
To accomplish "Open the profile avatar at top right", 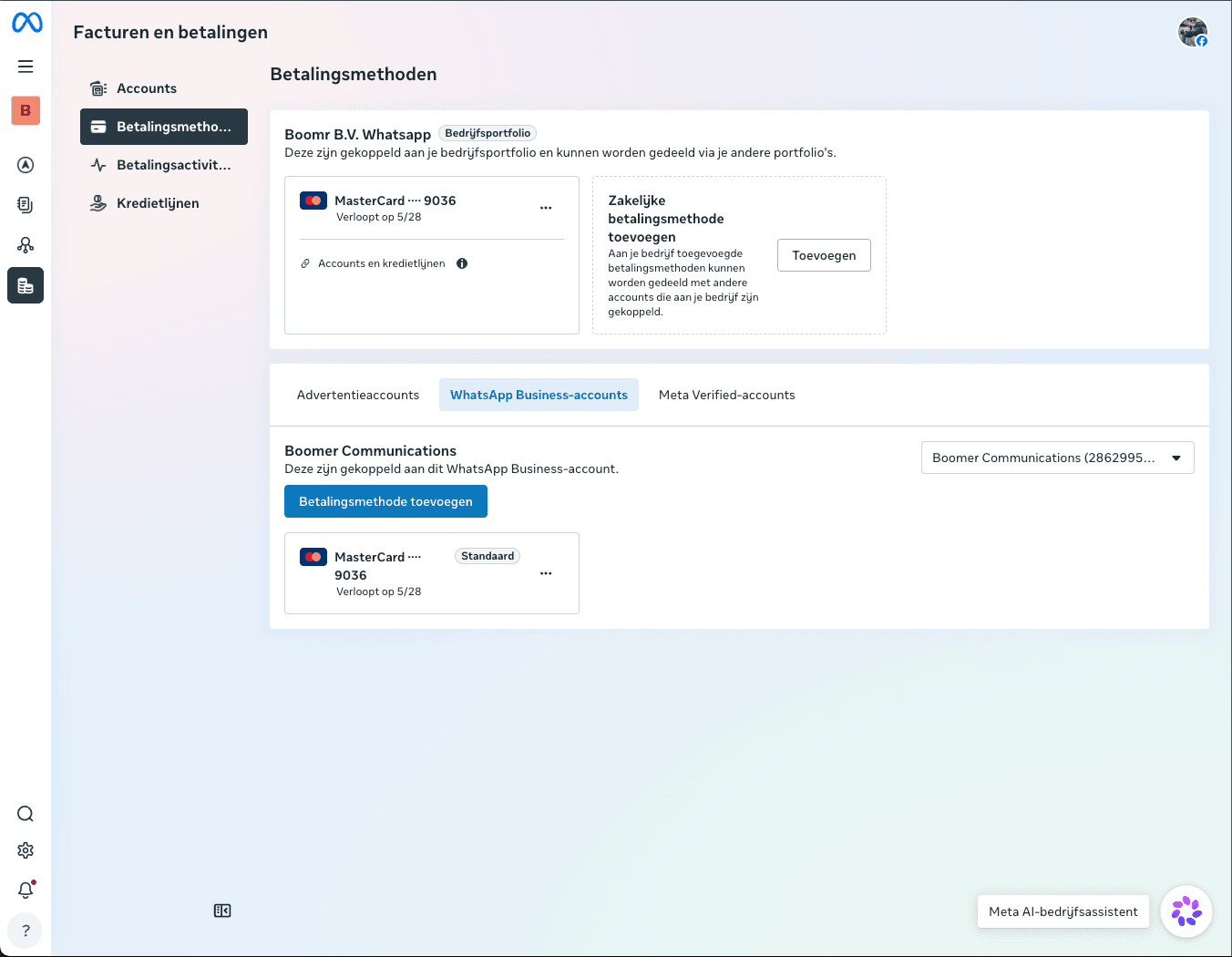I will 1193,32.
